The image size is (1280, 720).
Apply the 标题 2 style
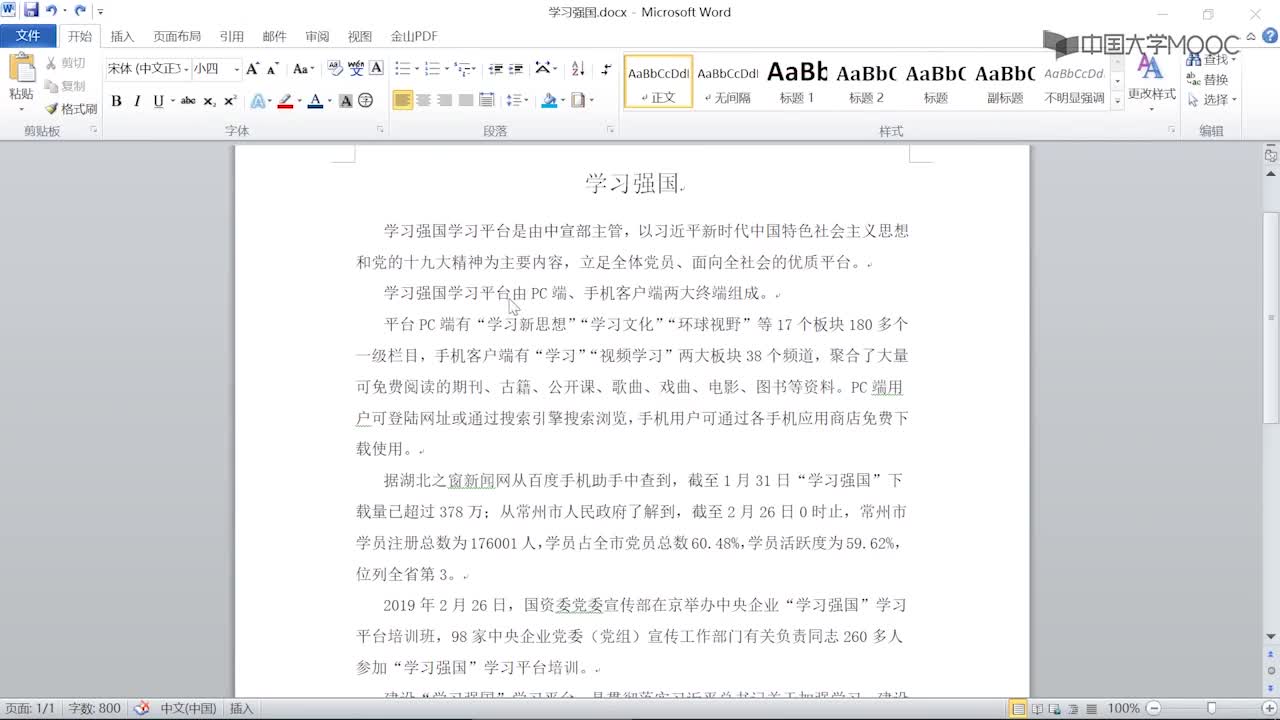coord(866,82)
